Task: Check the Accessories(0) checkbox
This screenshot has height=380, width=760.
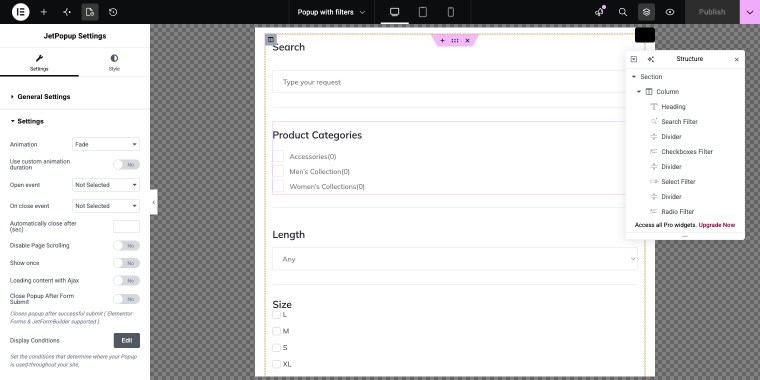Action: tap(278, 156)
